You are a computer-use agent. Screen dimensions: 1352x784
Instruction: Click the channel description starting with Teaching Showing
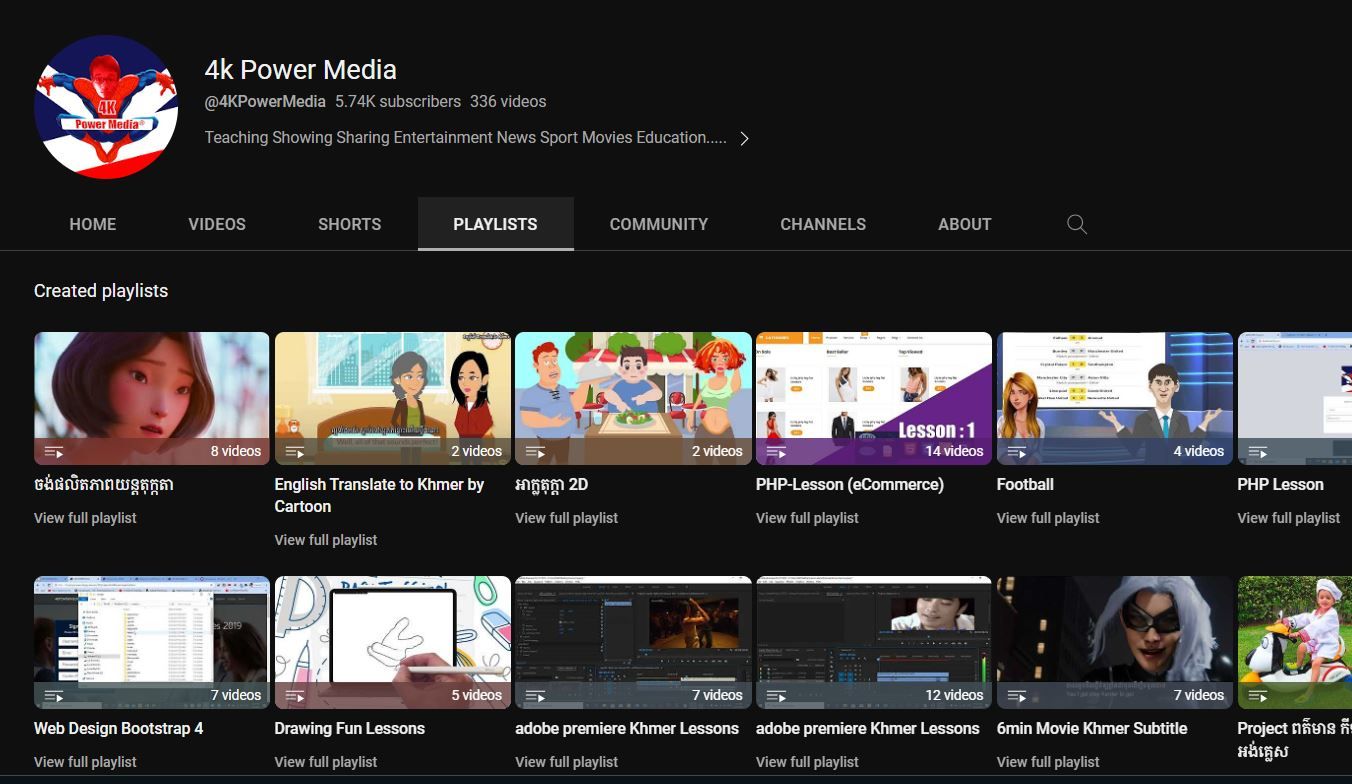[466, 138]
